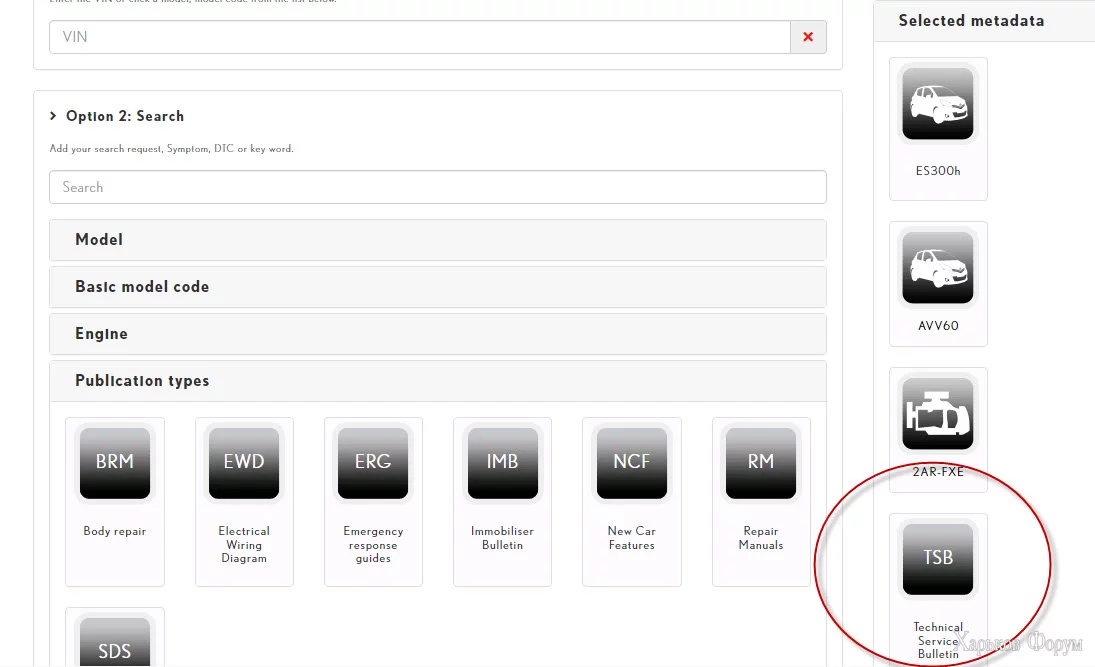Click the 2AR-FXE label text

tap(938, 471)
